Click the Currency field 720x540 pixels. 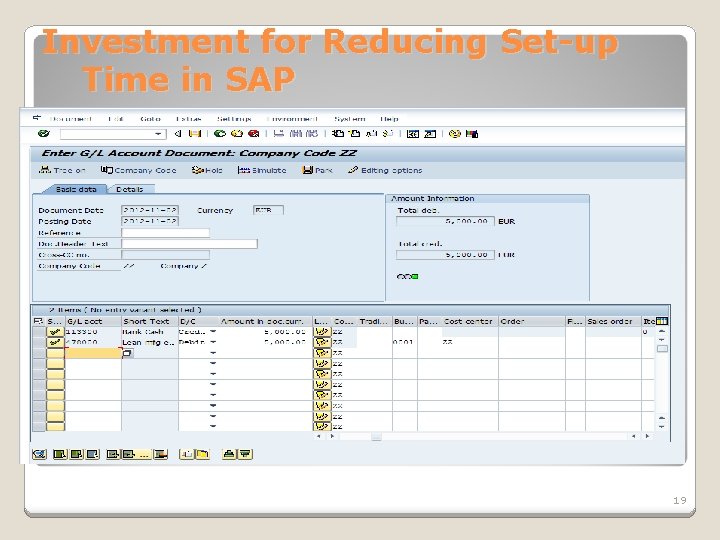(x=269, y=210)
